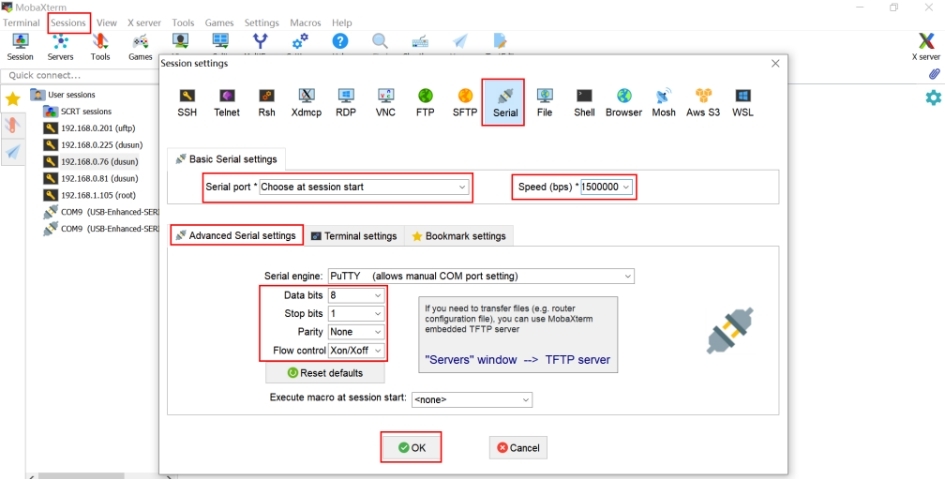Open the Terminal menu
Screen dimensions: 945x481
21,22
